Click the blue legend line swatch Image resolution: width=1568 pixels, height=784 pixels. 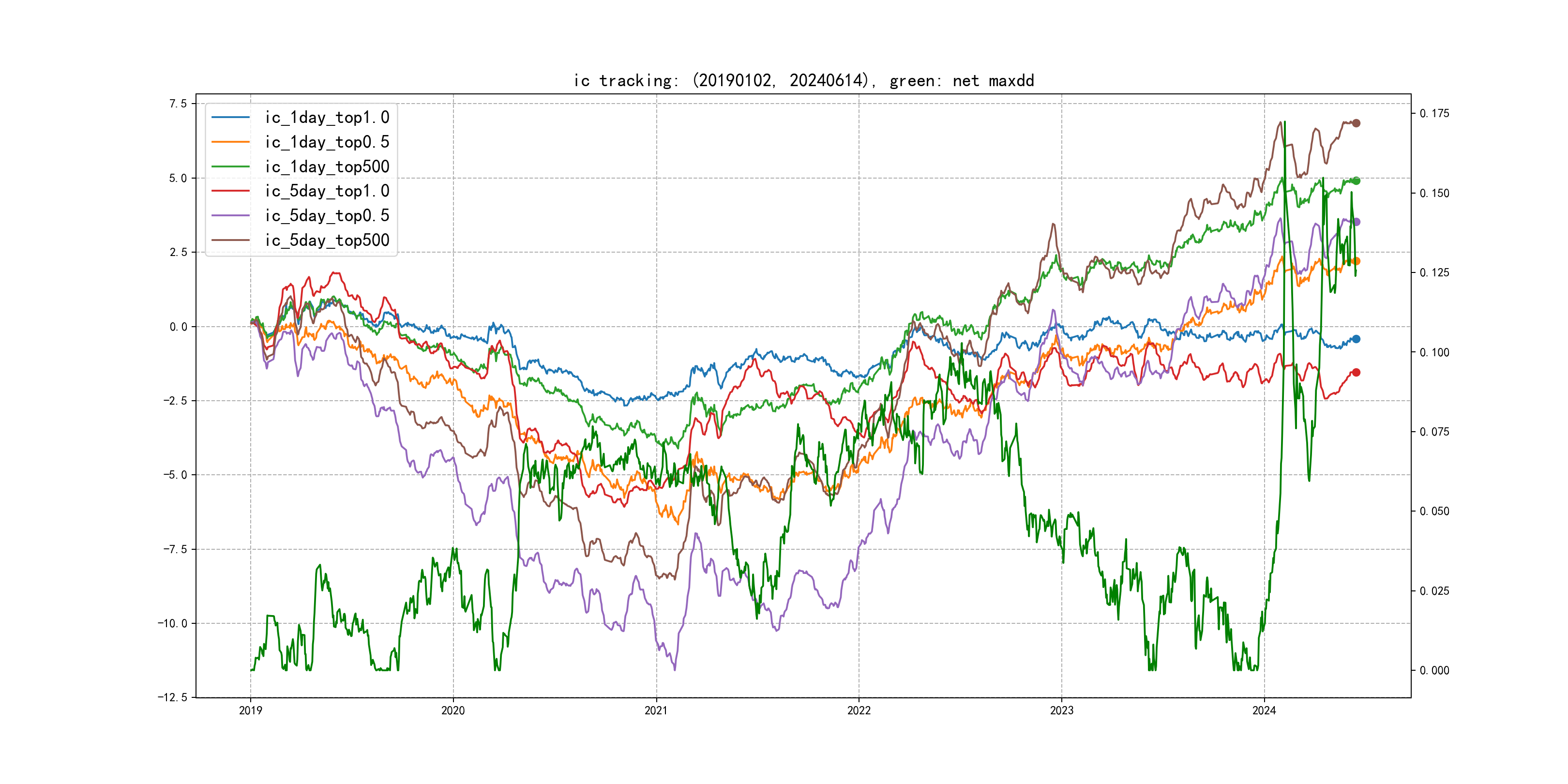coord(230,118)
